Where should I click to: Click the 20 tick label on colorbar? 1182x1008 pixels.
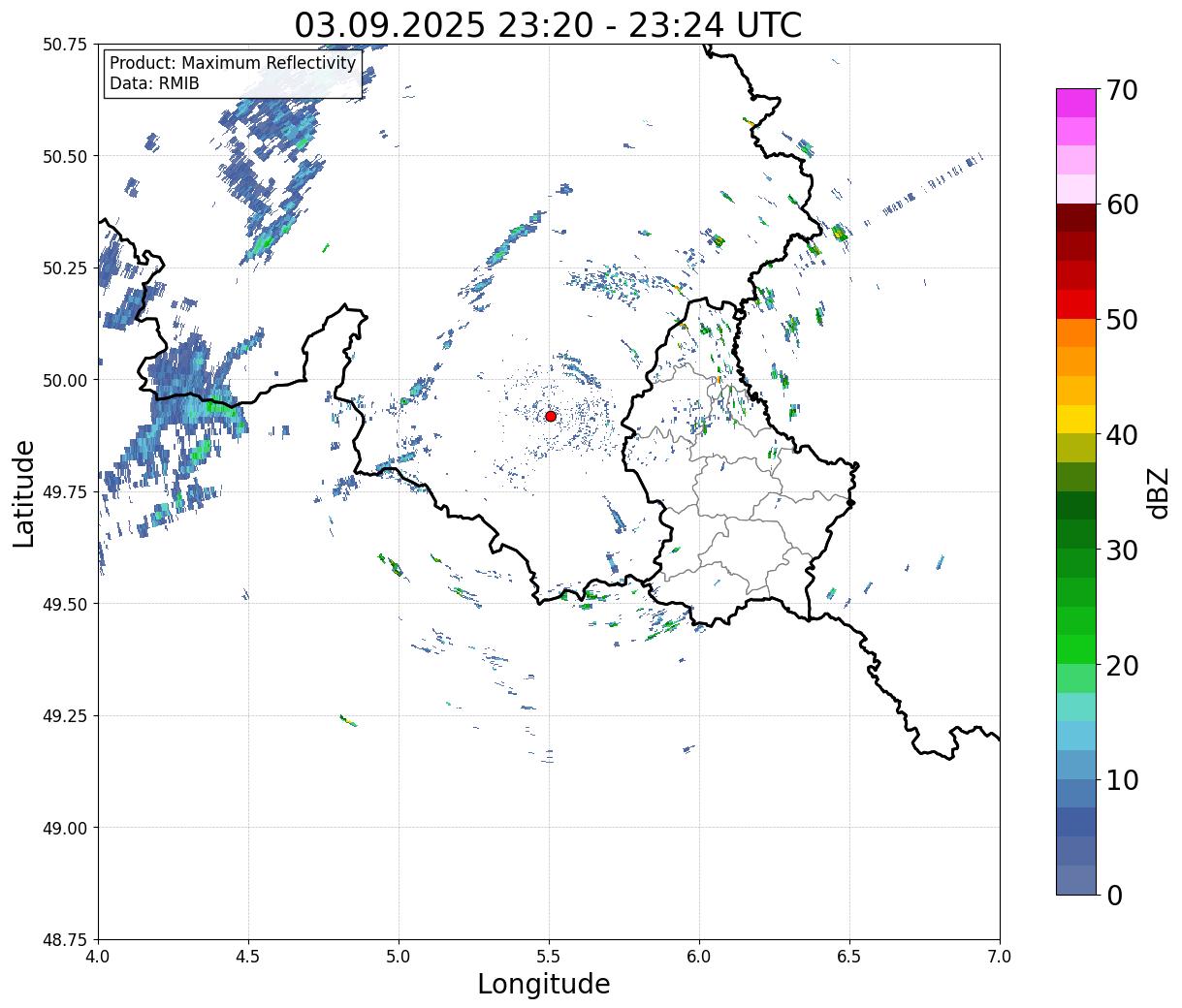click(x=1122, y=665)
